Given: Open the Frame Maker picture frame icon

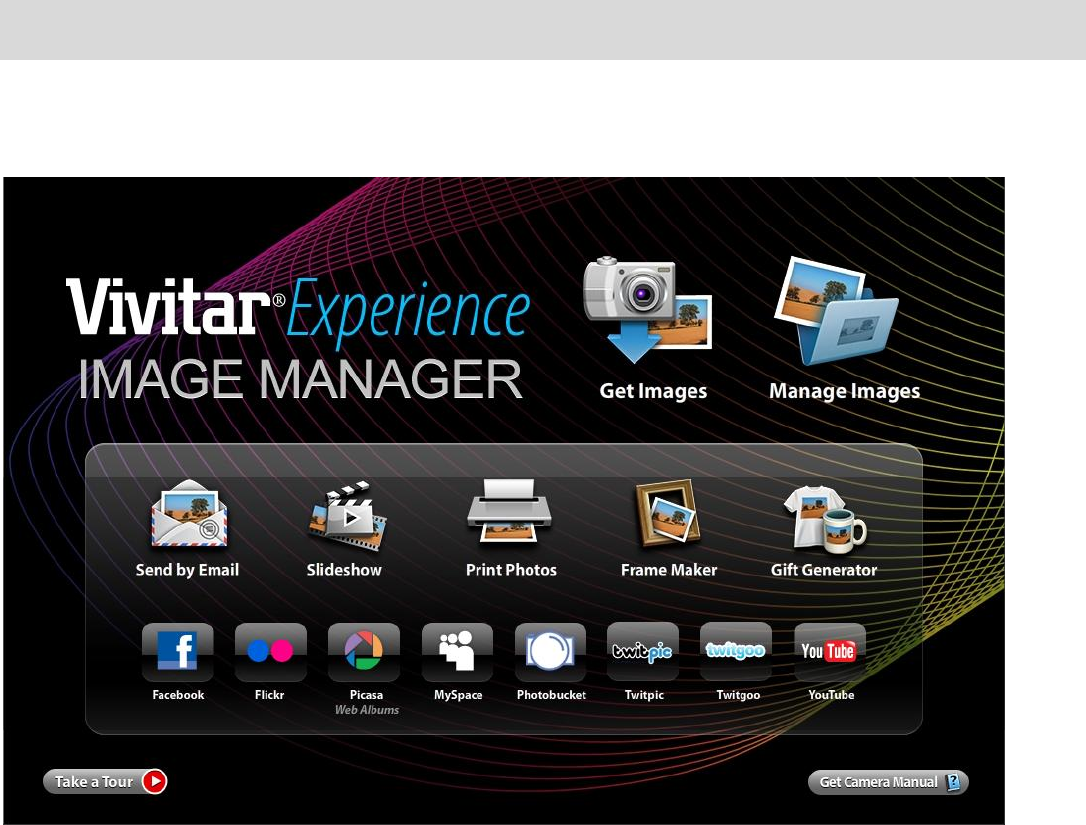Looking at the screenshot, I should (x=668, y=513).
